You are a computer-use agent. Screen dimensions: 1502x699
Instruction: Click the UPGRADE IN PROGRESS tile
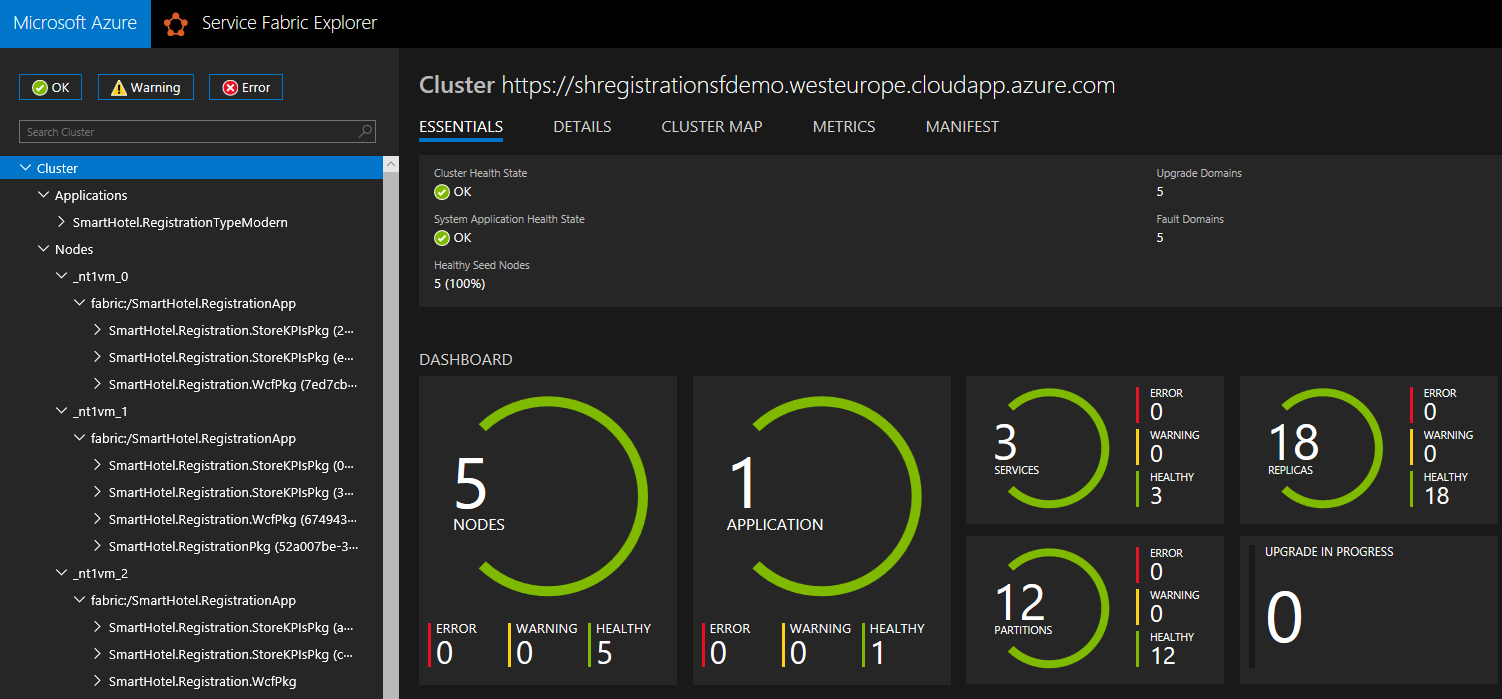pos(1368,609)
